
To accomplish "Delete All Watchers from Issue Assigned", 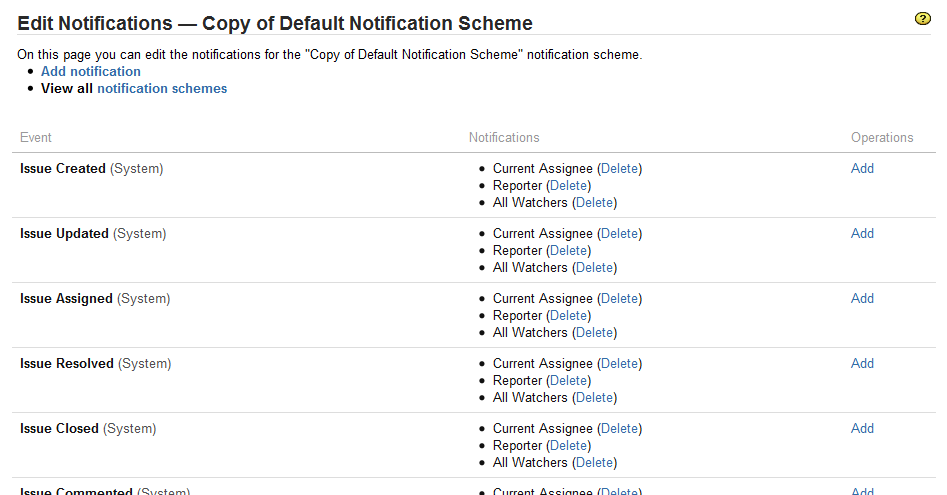I will tap(594, 333).
